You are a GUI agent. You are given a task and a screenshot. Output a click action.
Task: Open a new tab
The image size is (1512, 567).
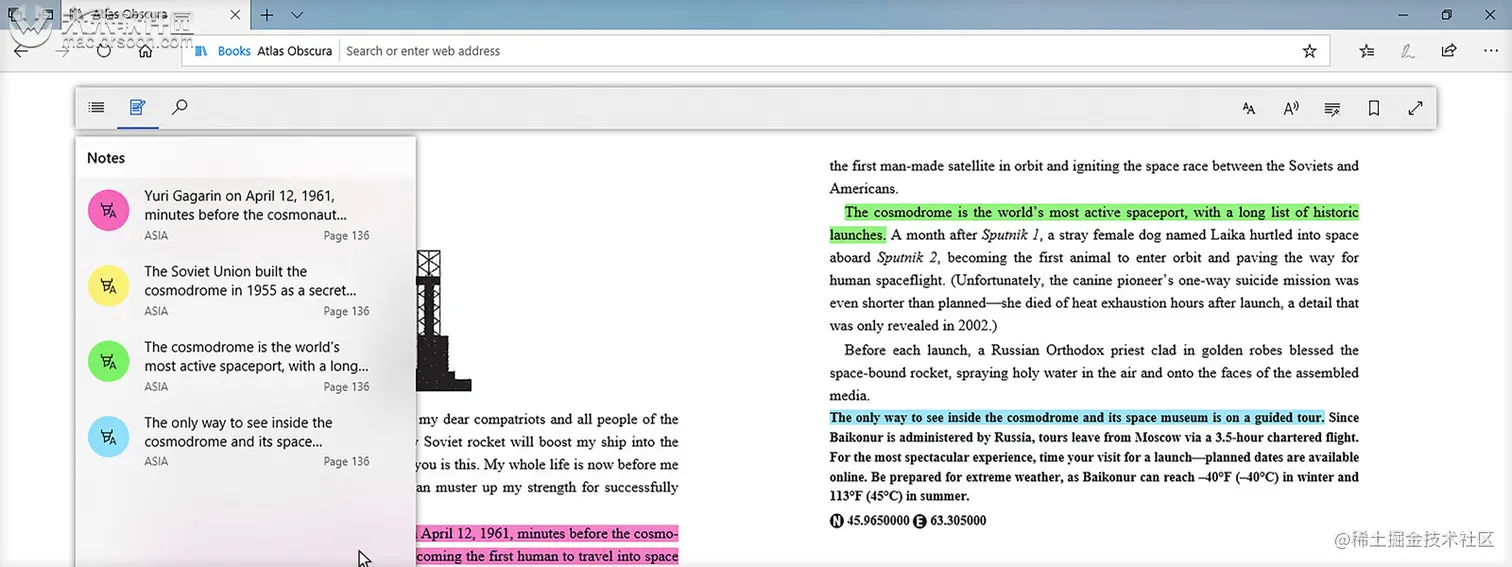point(267,15)
